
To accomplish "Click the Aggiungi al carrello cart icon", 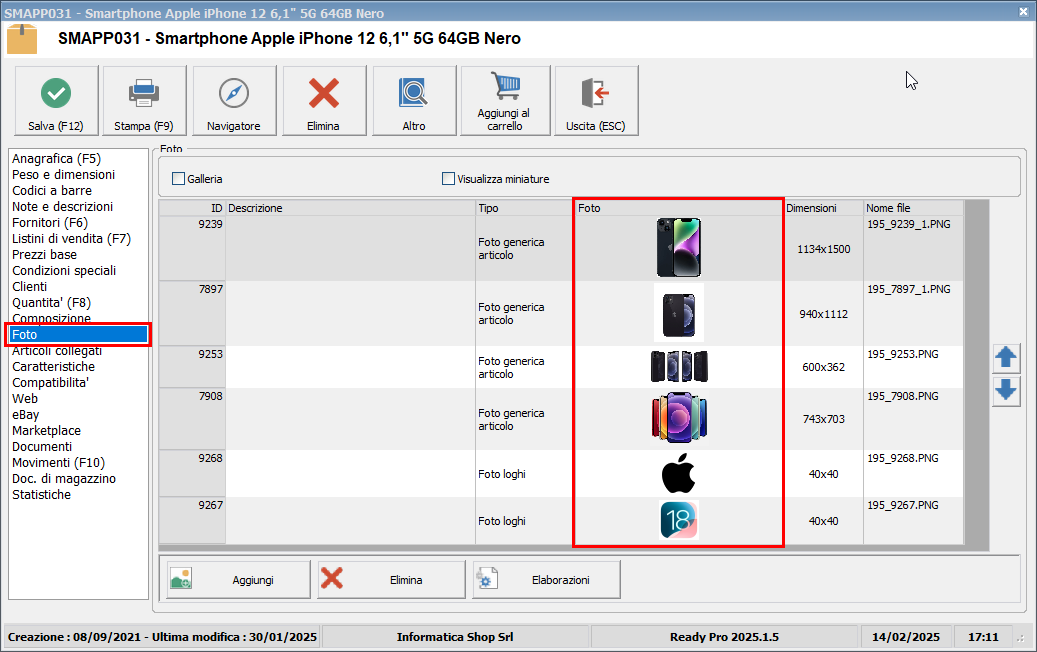I will (505, 86).
